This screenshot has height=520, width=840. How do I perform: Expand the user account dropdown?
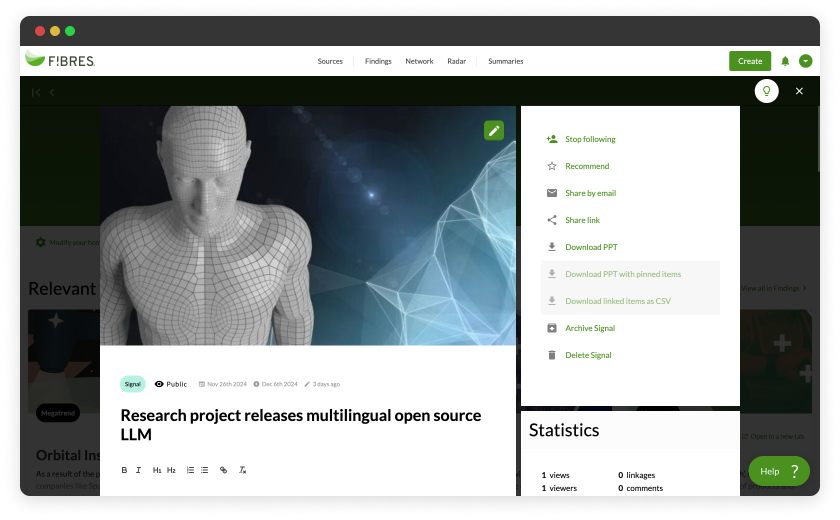tap(805, 61)
